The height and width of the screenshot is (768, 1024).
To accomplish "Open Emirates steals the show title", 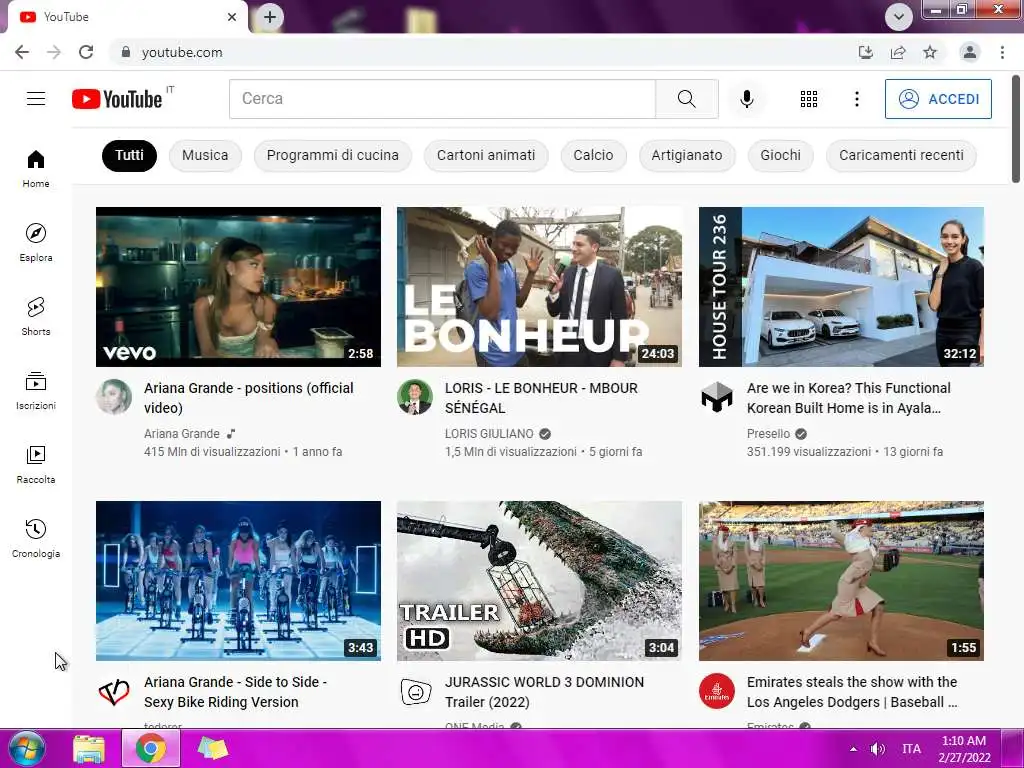I will [852, 692].
